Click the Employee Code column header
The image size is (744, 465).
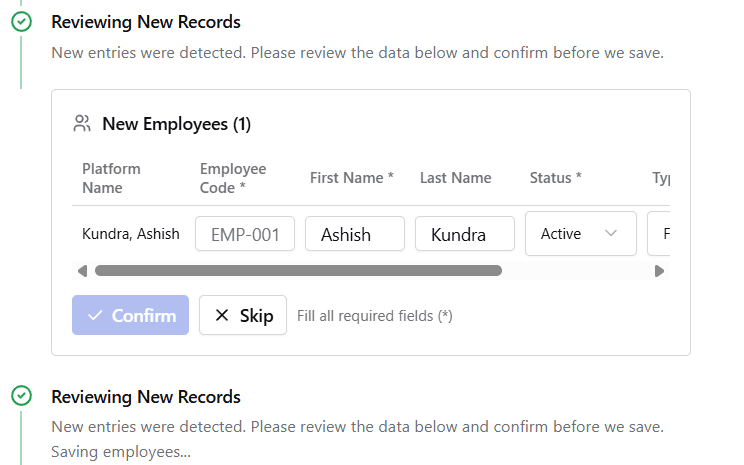233,178
